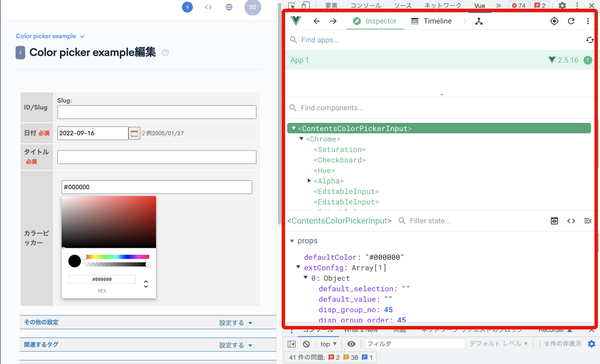The width and height of the screenshot is (600, 364).
Task: Clear the console with the clear icon
Action: 306,344
